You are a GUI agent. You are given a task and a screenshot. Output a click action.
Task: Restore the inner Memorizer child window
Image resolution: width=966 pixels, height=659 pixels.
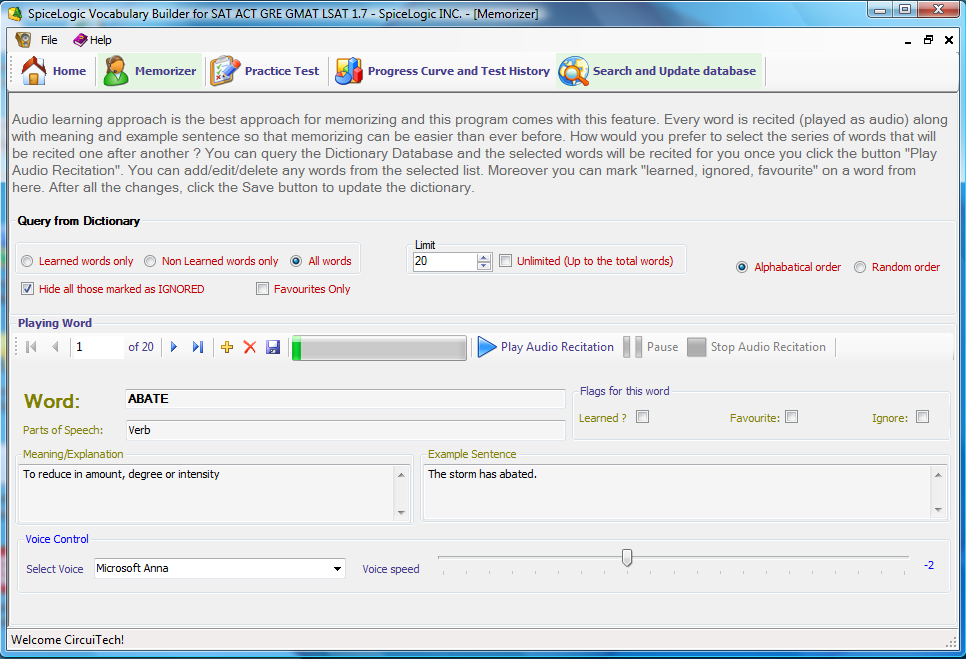tap(928, 40)
